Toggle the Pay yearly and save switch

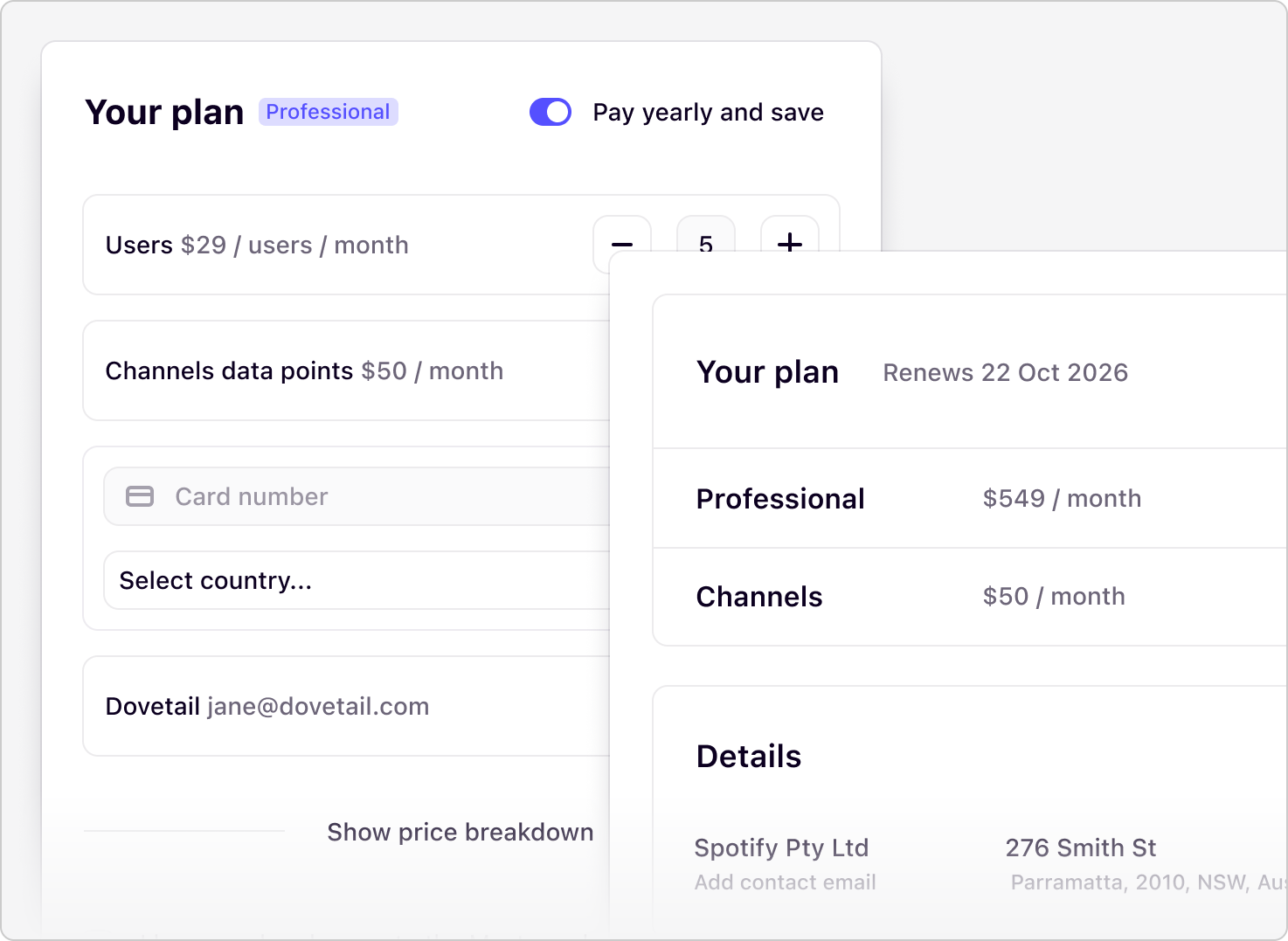point(551,112)
